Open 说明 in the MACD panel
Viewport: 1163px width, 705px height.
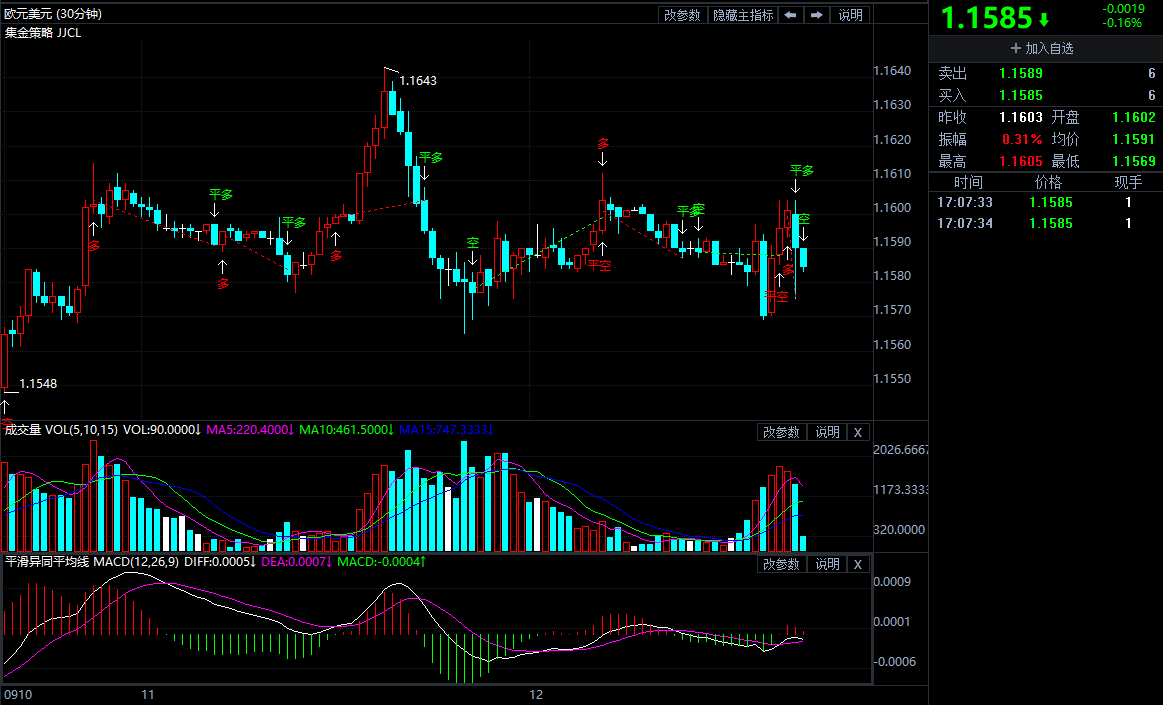coord(827,564)
